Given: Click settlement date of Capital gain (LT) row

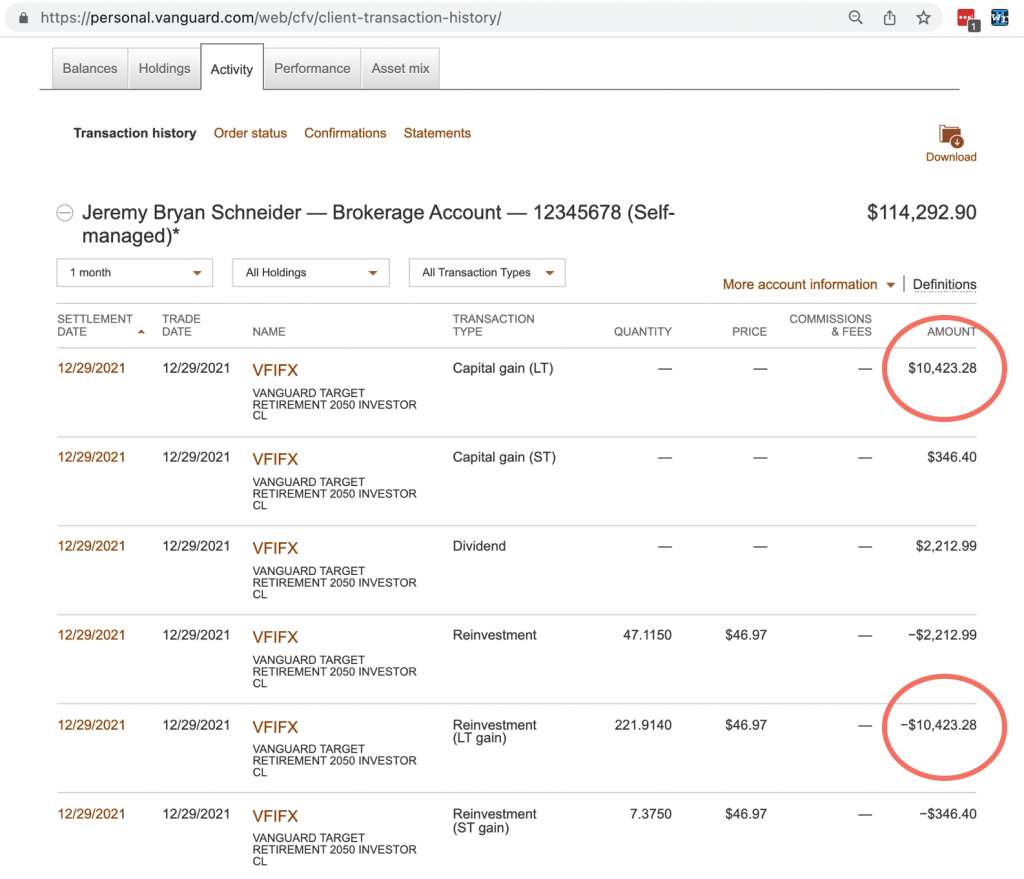Looking at the screenshot, I should [91, 368].
